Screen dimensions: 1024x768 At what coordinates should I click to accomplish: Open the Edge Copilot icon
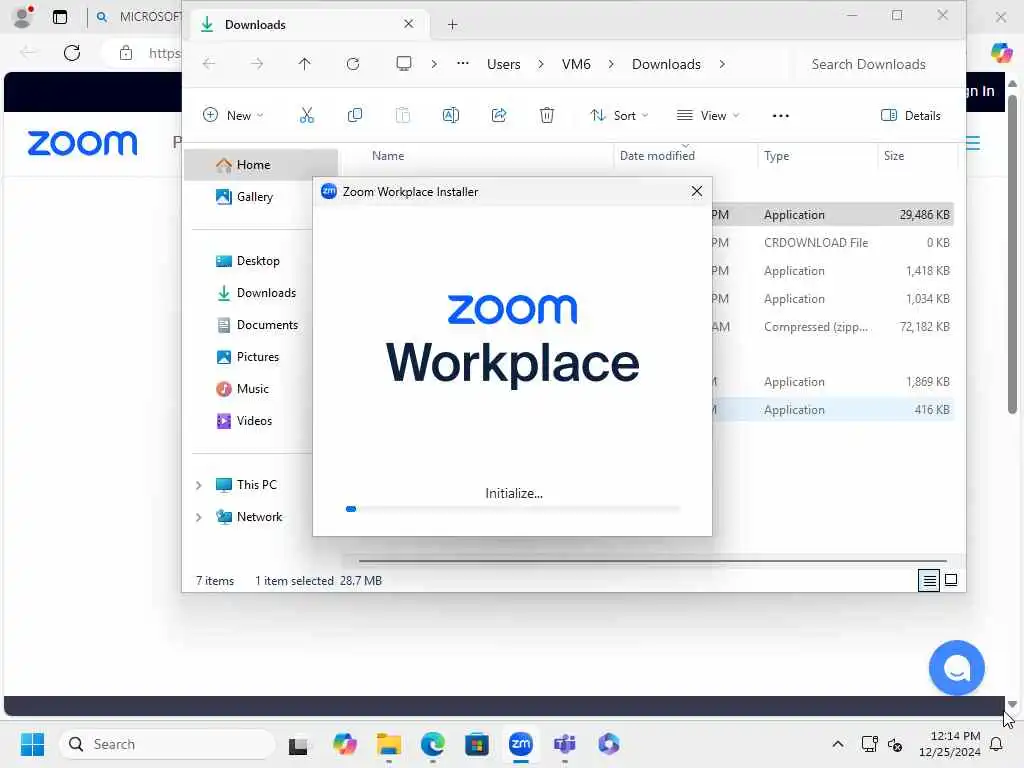[x=1001, y=52]
